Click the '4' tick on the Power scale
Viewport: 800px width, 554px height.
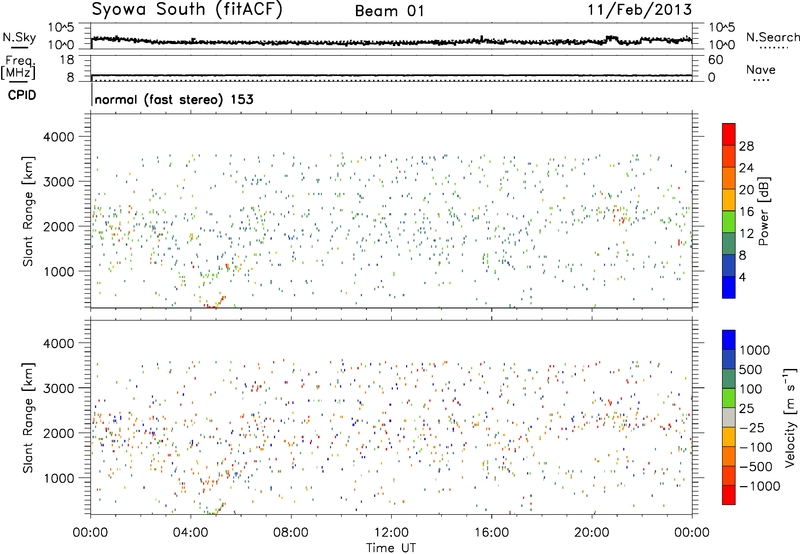point(742,277)
